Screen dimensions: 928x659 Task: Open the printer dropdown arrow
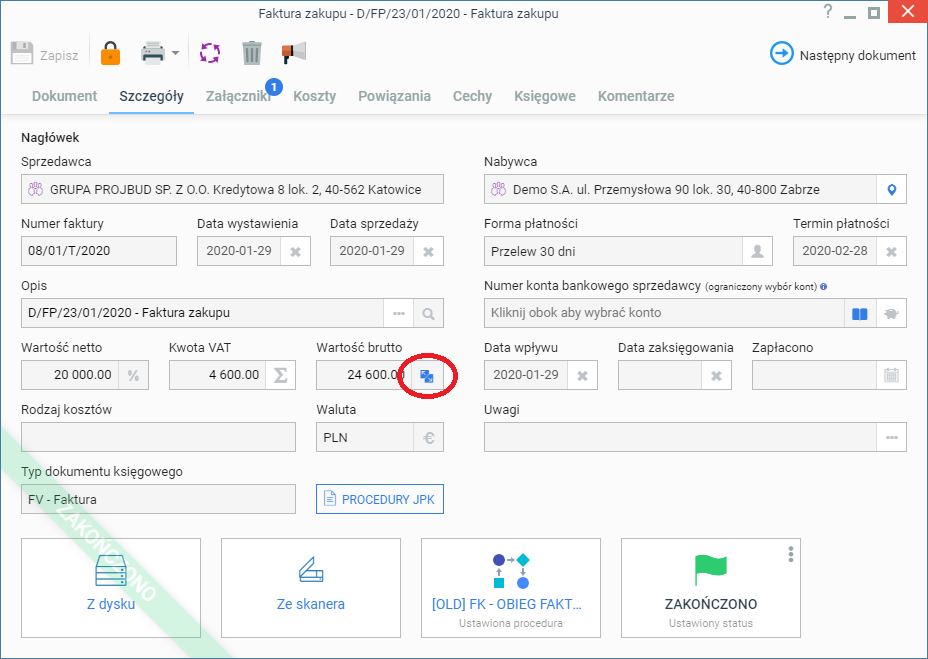(x=175, y=53)
